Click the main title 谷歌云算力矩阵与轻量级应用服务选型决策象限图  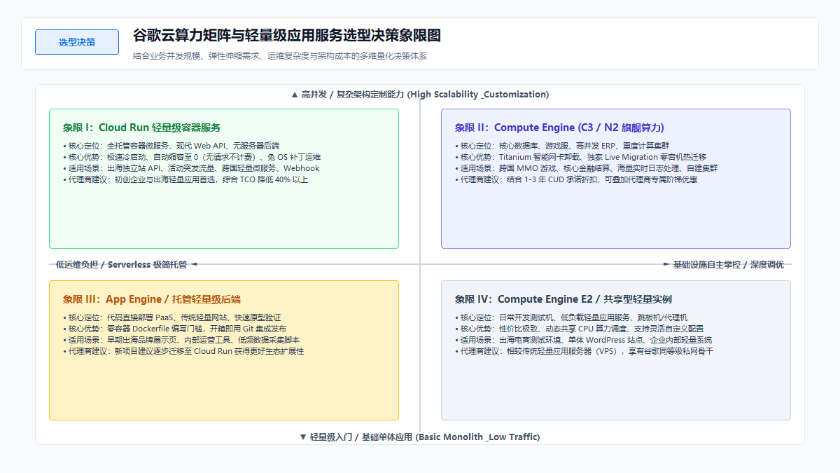[x=287, y=35]
